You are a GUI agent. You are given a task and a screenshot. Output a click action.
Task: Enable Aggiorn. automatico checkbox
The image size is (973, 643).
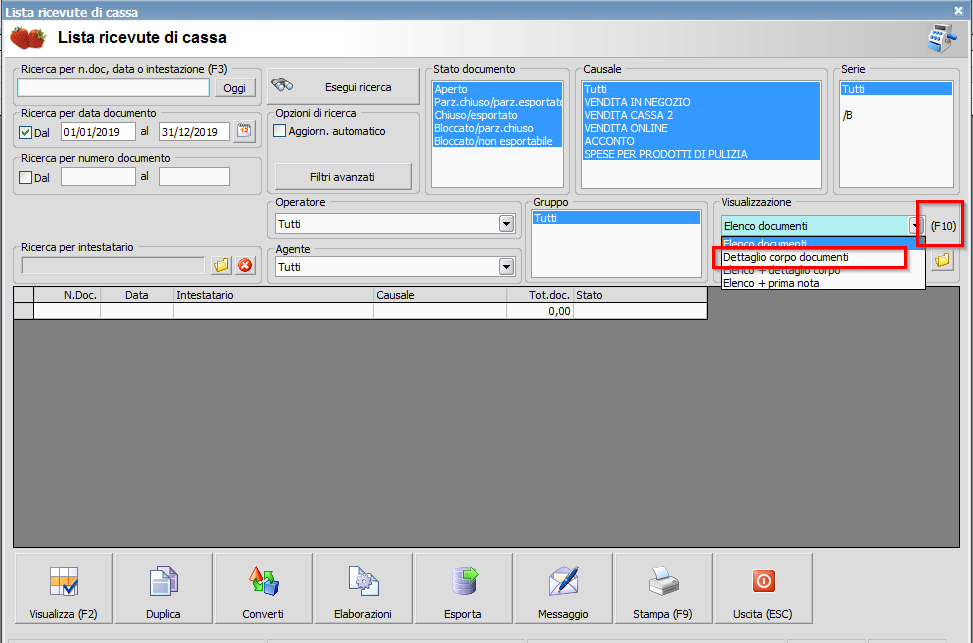click(280, 131)
